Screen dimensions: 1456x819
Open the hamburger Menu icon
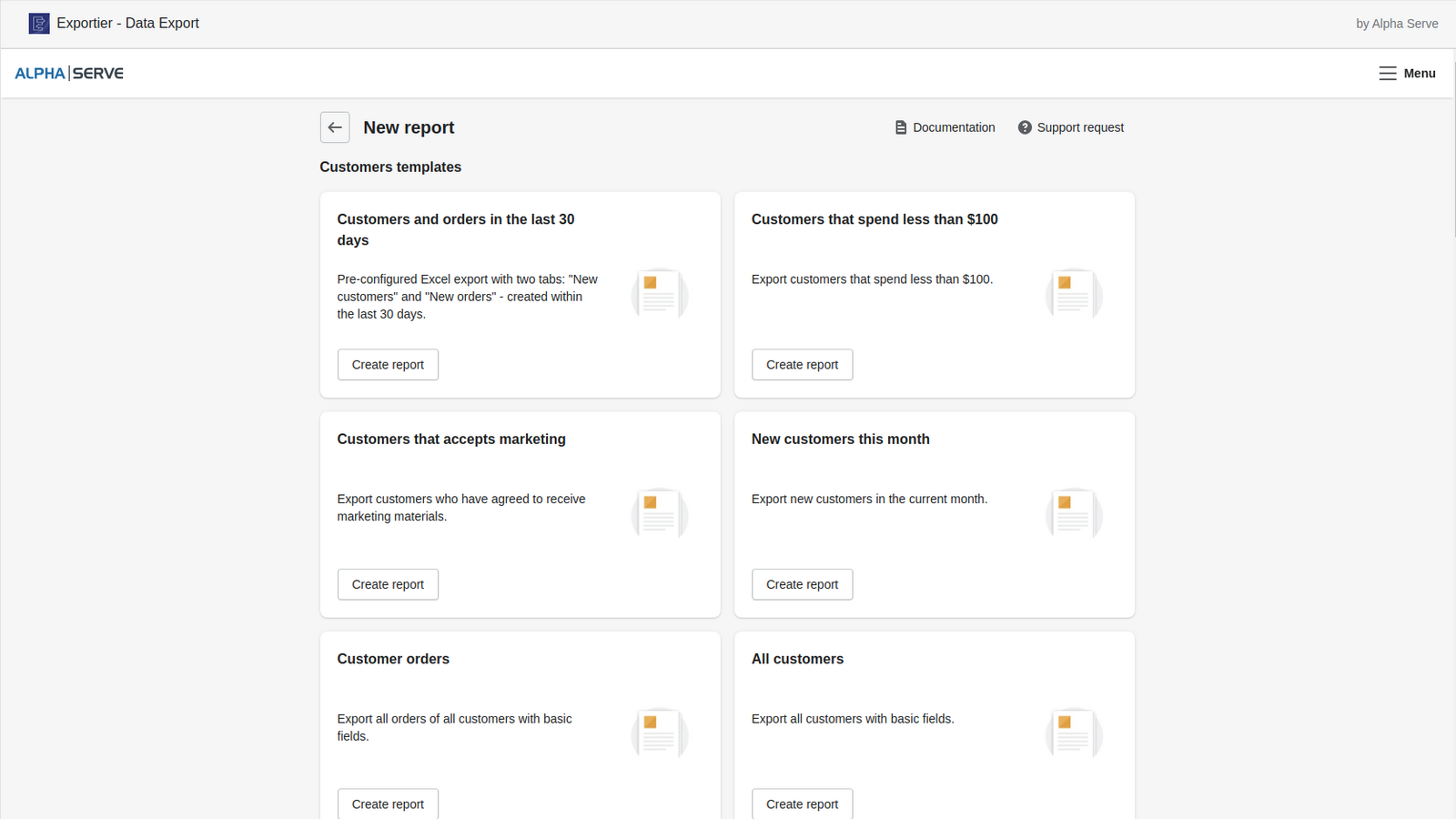[x=1388, y=74]
